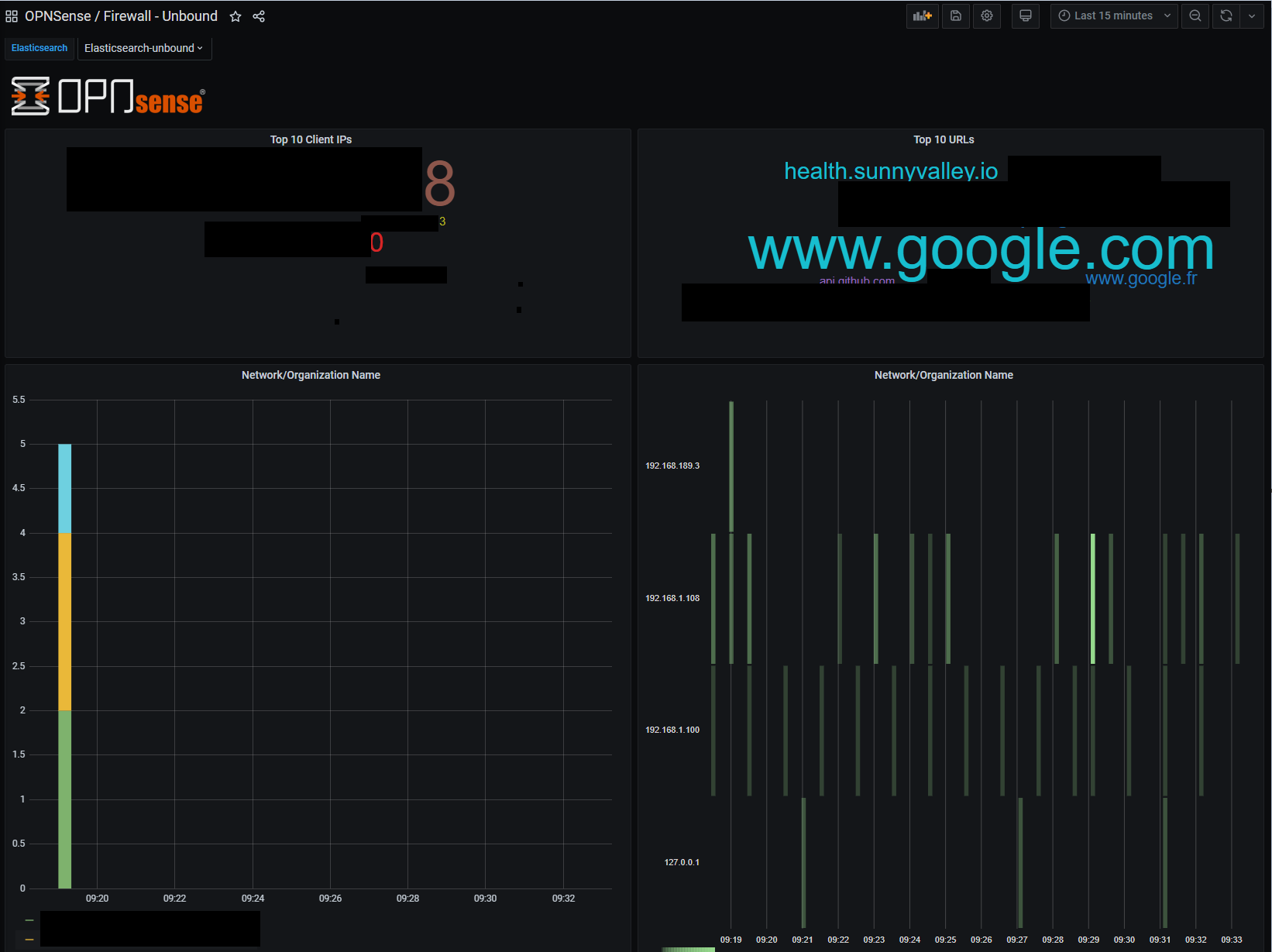Toggle the green legend series

coord(29,920)
